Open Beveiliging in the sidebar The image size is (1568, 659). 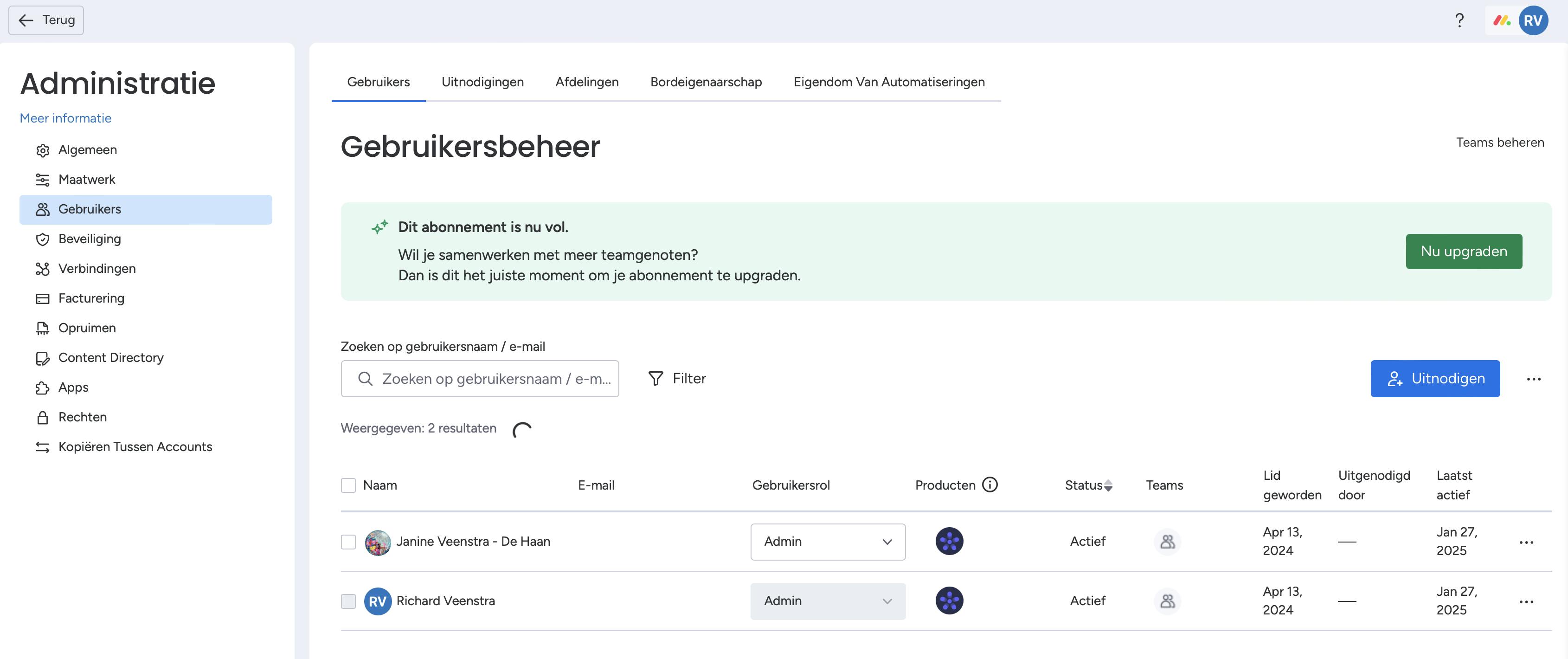click(x=90, y=239)
